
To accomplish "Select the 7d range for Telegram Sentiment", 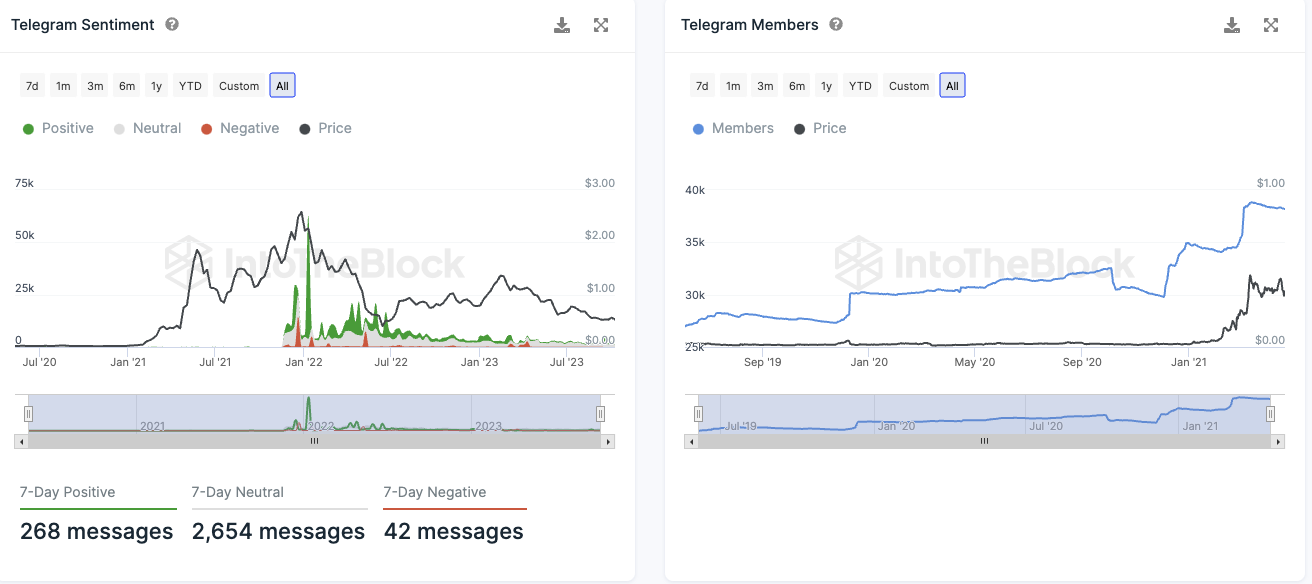I will point(32,86).
